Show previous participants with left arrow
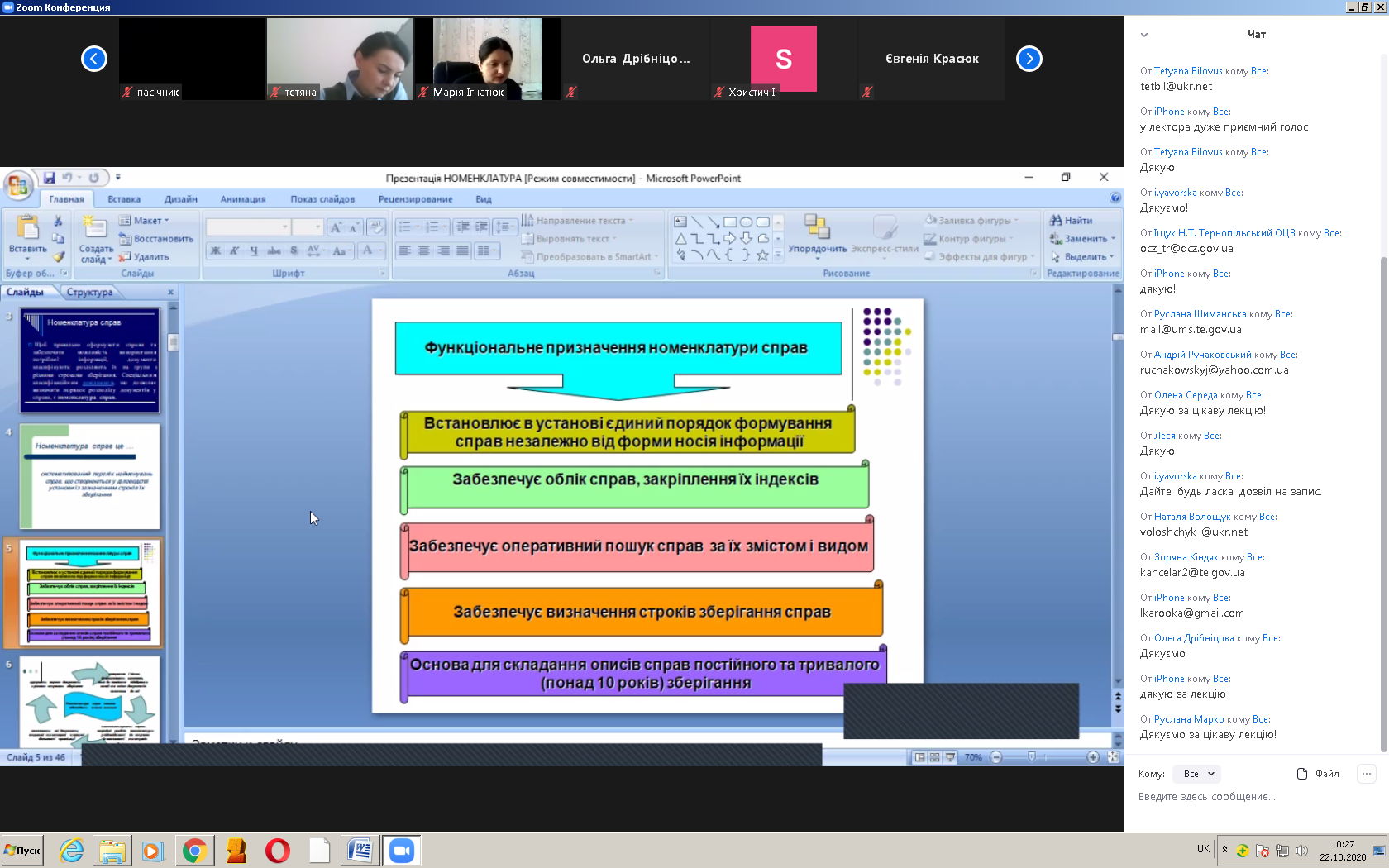Screen dimensions: 1389x868 94,59
